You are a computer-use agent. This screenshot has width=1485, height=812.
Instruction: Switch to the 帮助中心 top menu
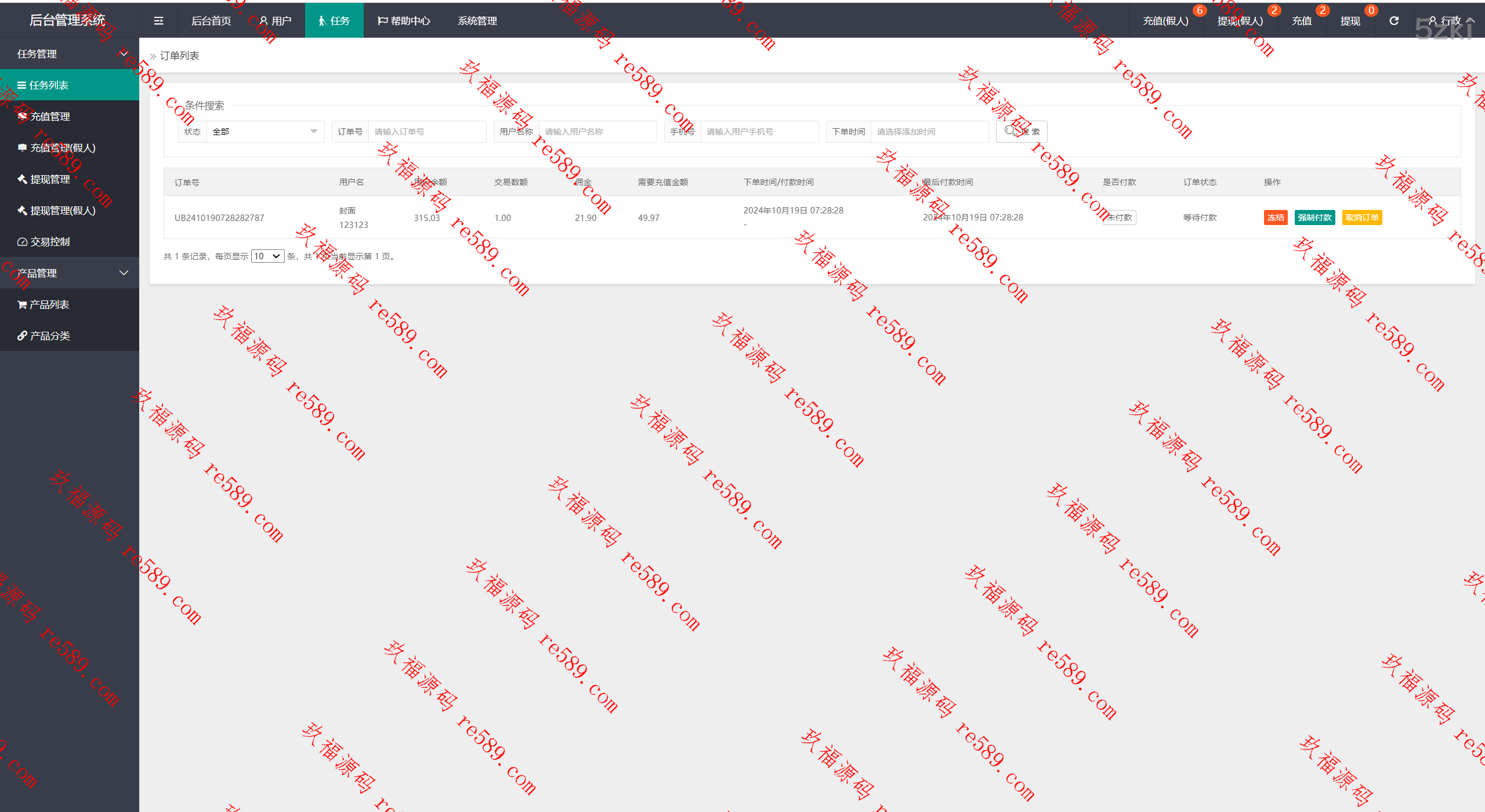(x=404, y=21)
